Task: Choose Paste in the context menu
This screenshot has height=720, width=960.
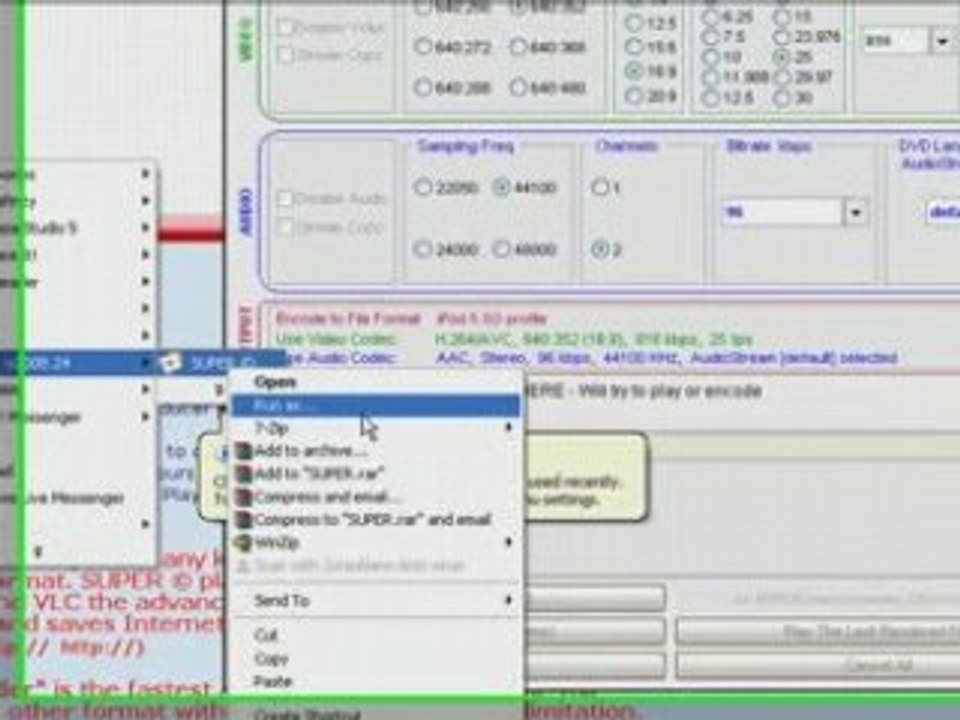Action: pyautogui.click(x=376, y=681)
